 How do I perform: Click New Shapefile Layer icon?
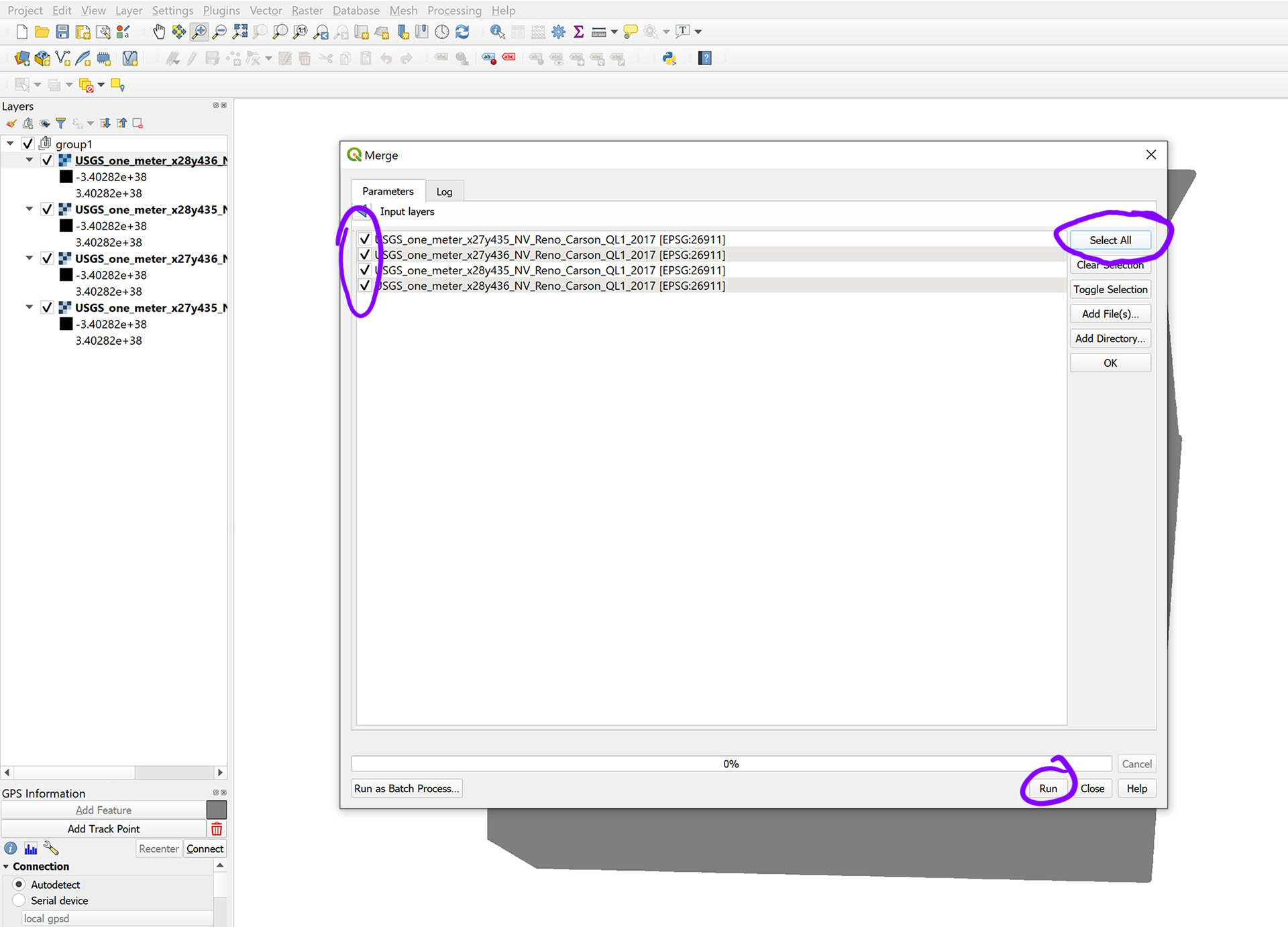coord(62,58)
